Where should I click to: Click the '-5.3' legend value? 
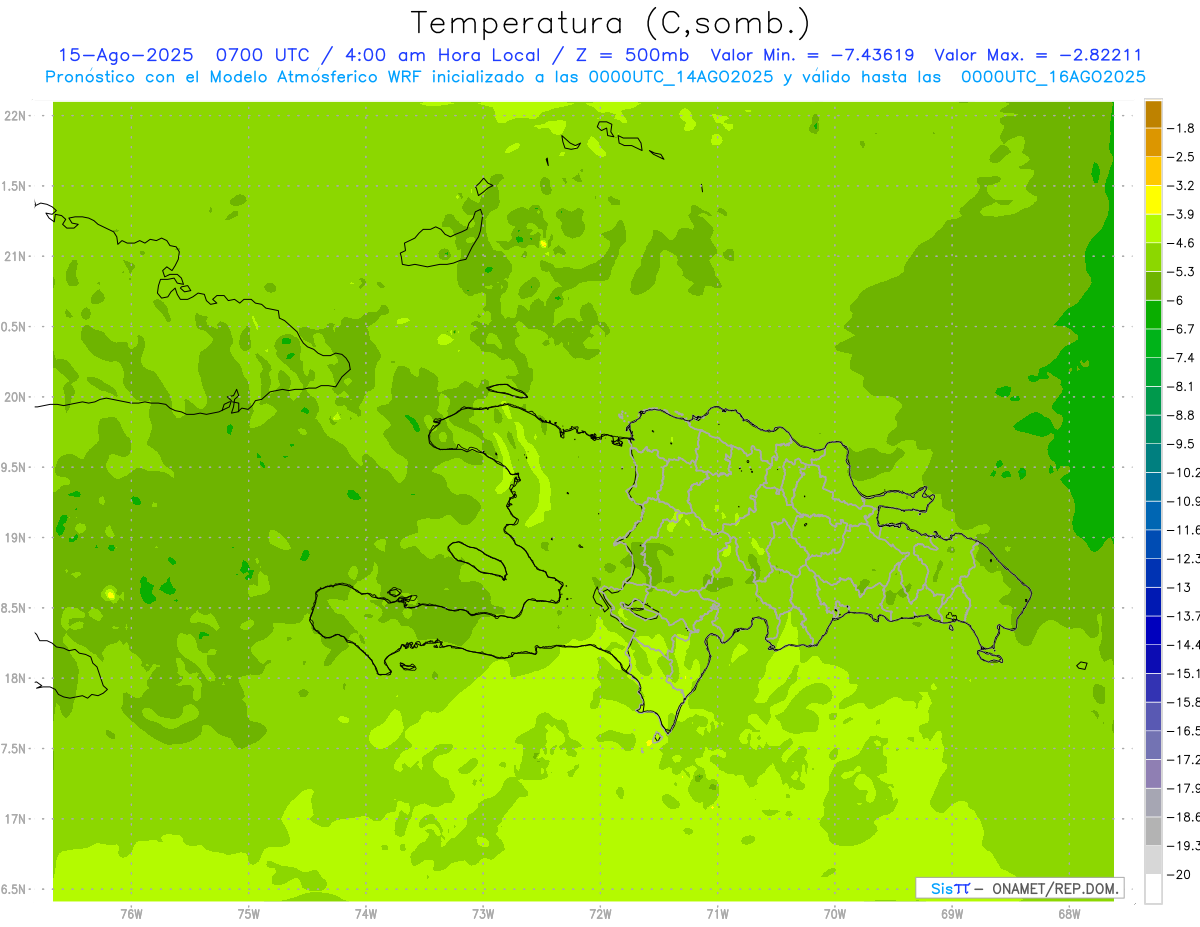(x=1183, y=271)
